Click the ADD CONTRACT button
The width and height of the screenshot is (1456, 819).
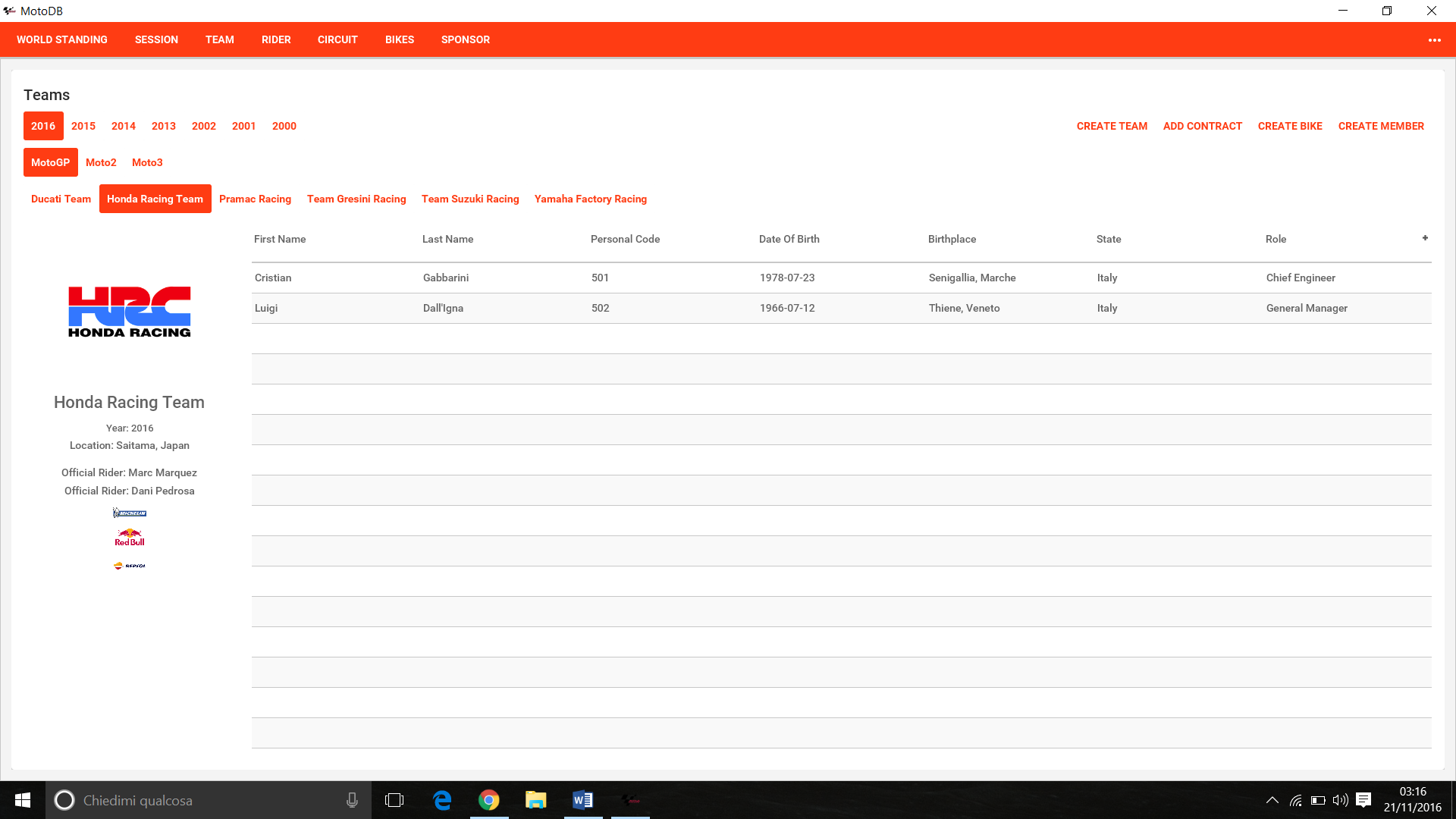click(1202, 126)
